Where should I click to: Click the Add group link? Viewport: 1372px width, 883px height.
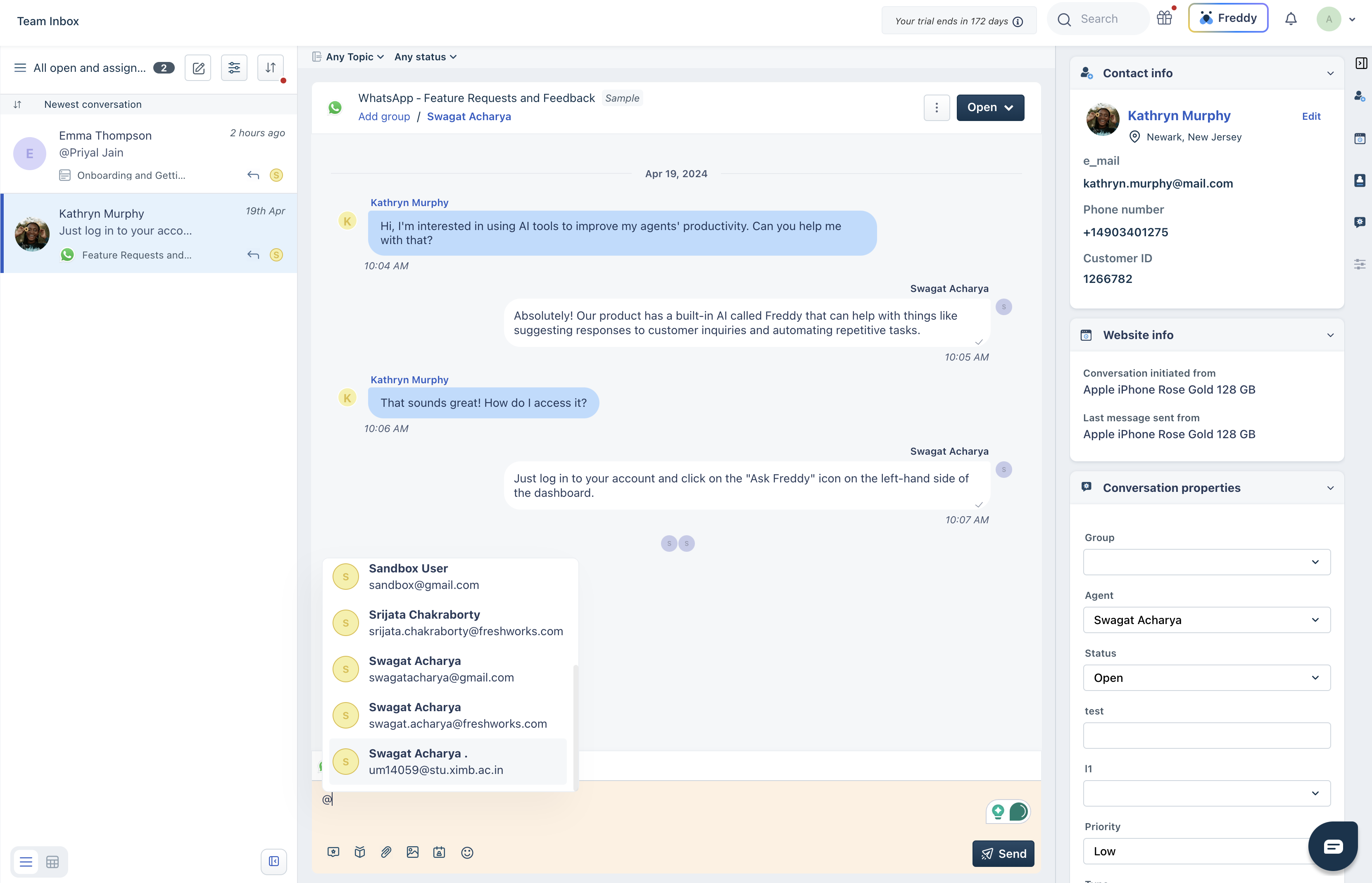point(384,116)
